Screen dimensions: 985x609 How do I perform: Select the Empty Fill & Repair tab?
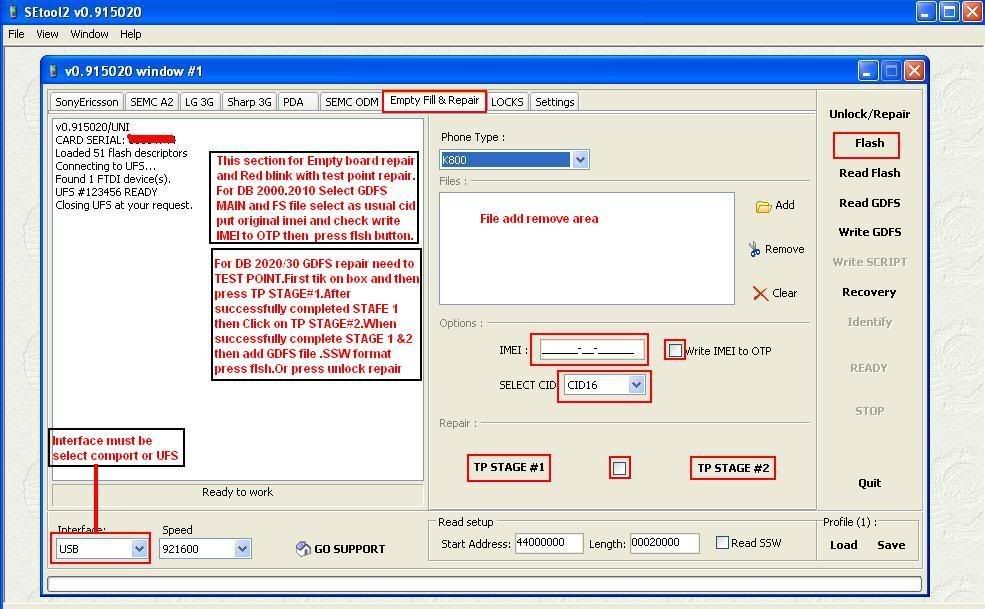[x=434, y=101]
